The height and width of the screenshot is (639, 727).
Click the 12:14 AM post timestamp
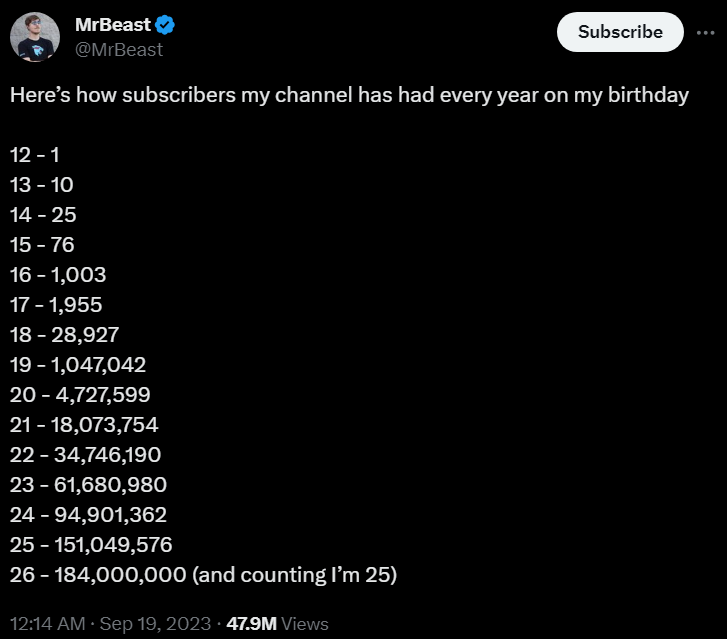click(x=48, y=623)
